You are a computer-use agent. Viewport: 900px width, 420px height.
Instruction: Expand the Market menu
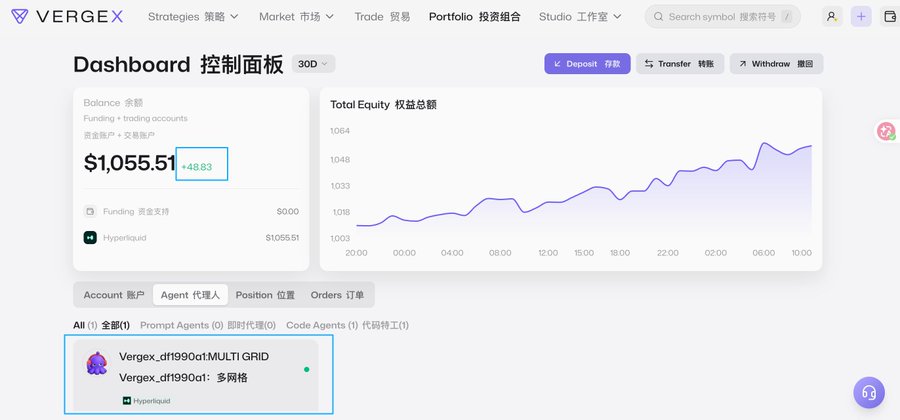coord(296,17)
